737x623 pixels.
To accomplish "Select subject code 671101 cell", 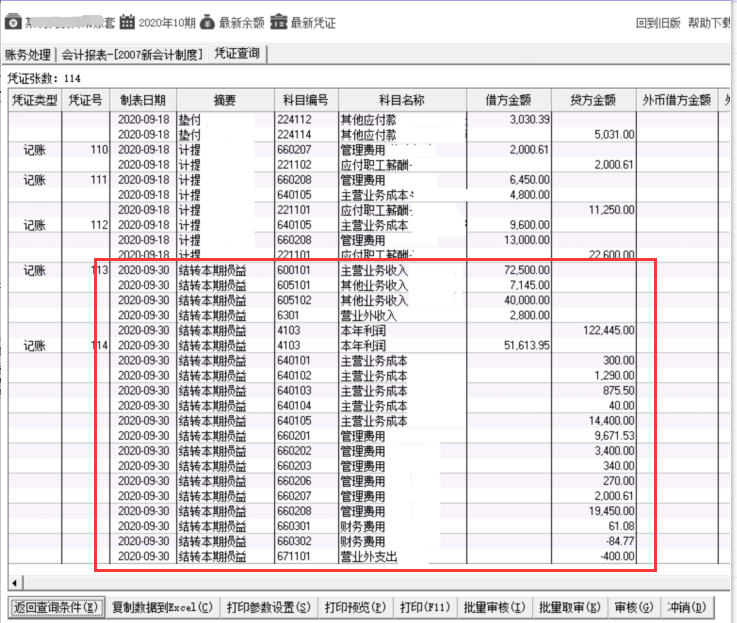I will 306,556.
